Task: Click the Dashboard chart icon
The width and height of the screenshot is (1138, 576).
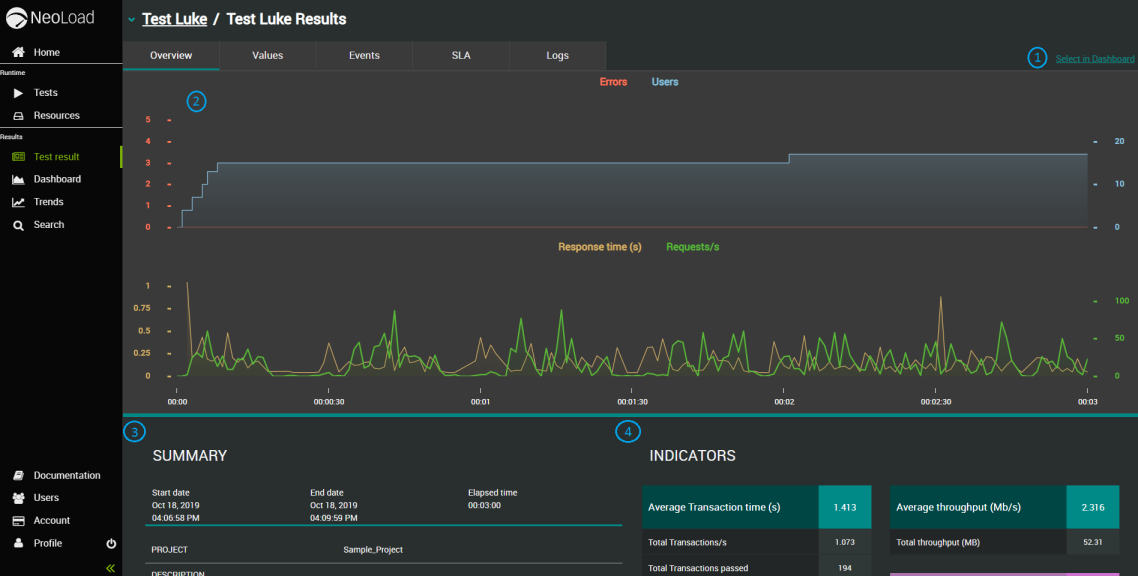Action: click(18, 179)
